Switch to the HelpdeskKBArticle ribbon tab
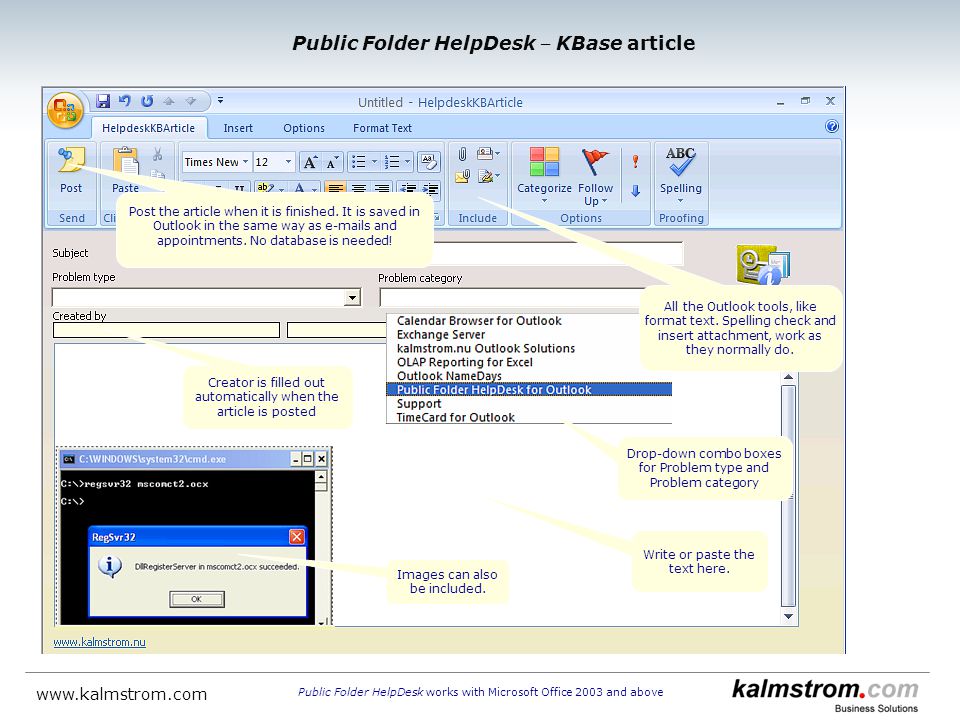The image size is (960, 720). (149, 128)
